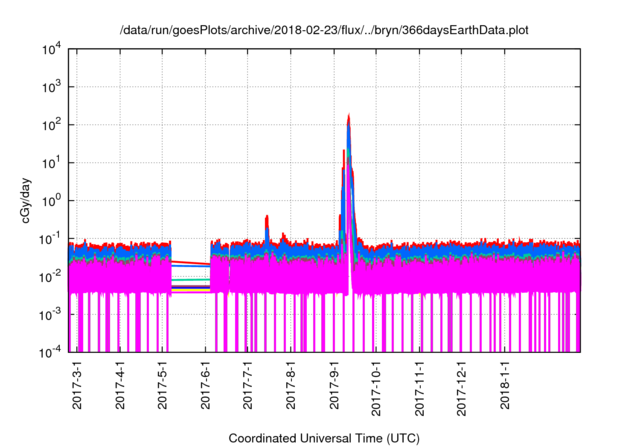
Task: Click the 2017-11-1 date tick label
Action: (419, 388)
